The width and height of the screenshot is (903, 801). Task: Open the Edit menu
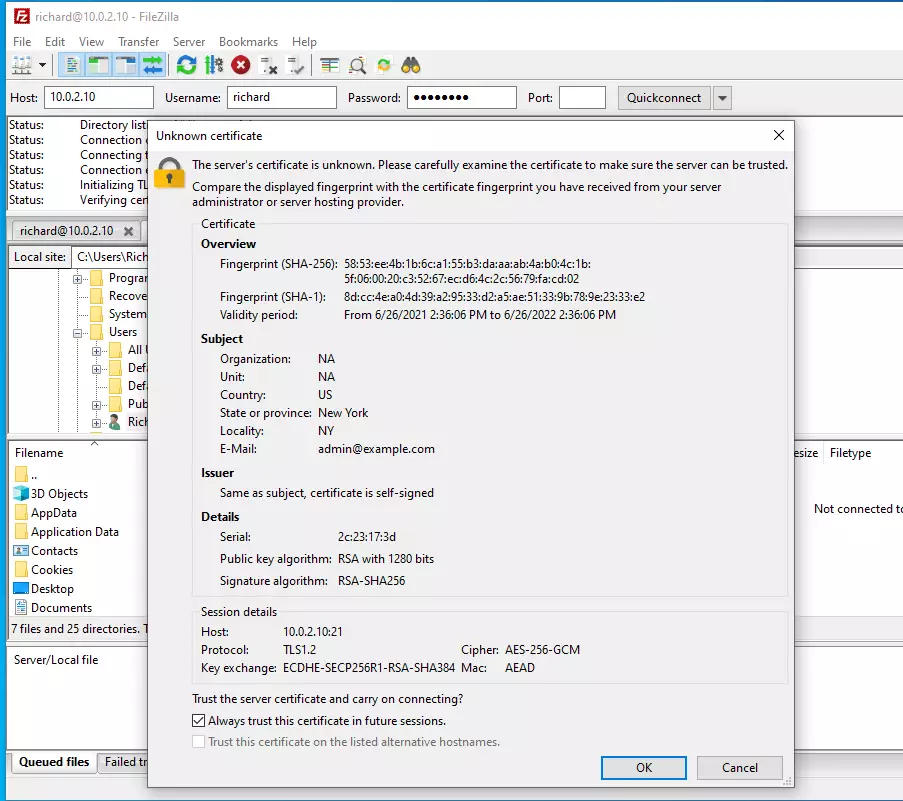[x=55, y=41]
